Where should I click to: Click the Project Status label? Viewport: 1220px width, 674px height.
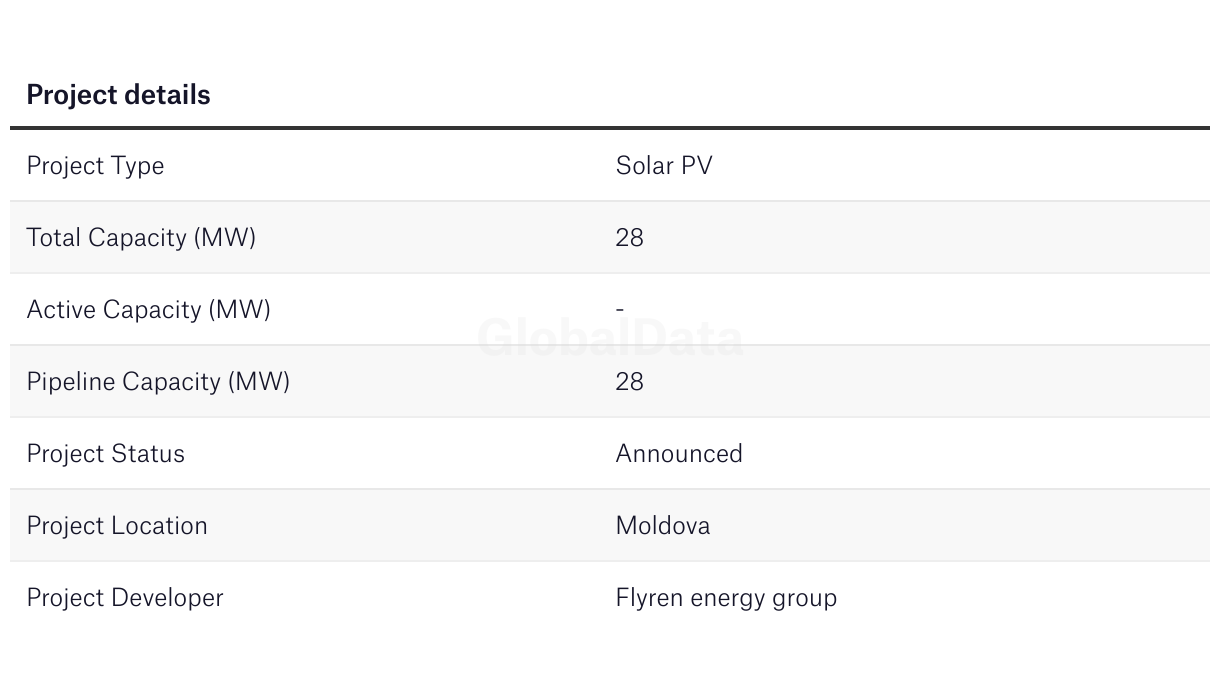105,454
